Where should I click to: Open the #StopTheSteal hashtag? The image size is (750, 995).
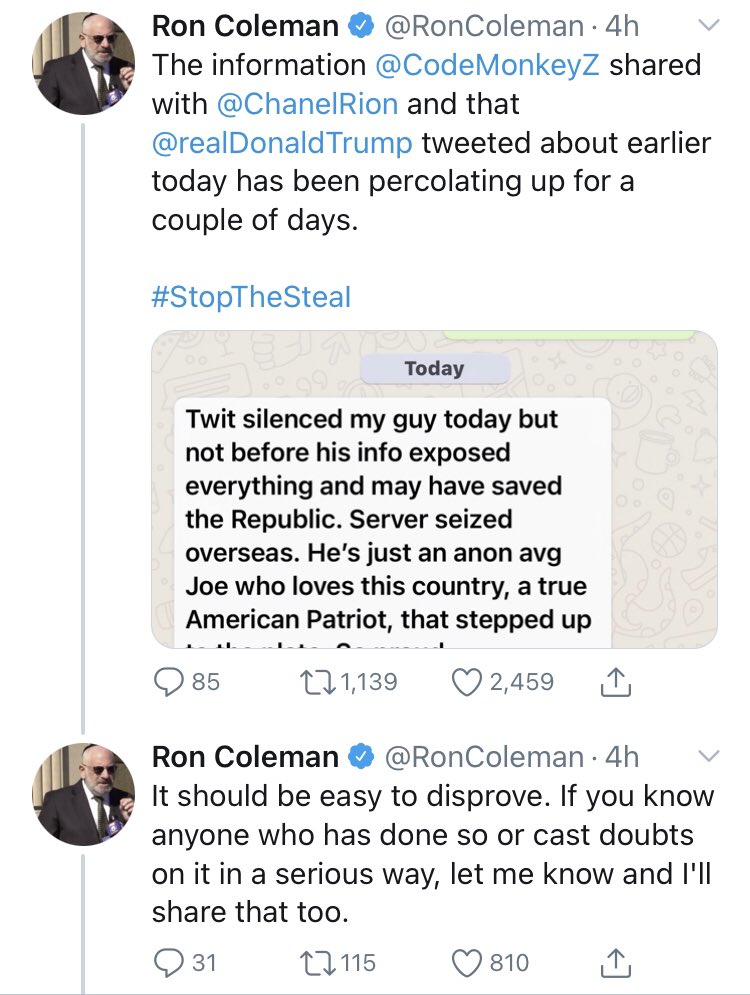point(251,297)
